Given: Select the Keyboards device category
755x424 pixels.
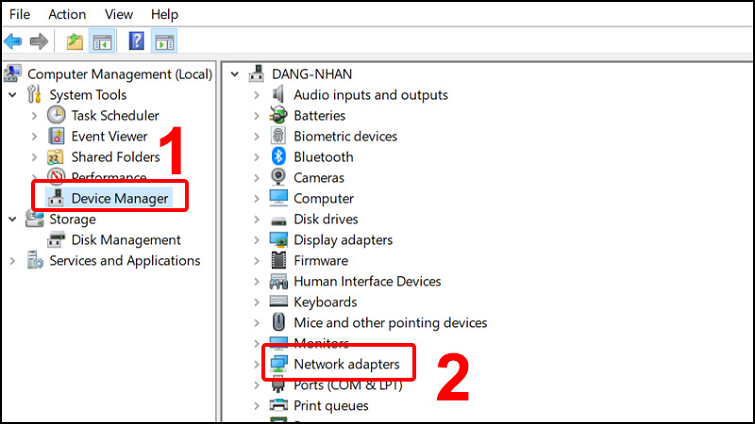Looking at the screenshot, I should tap(324, 302).
